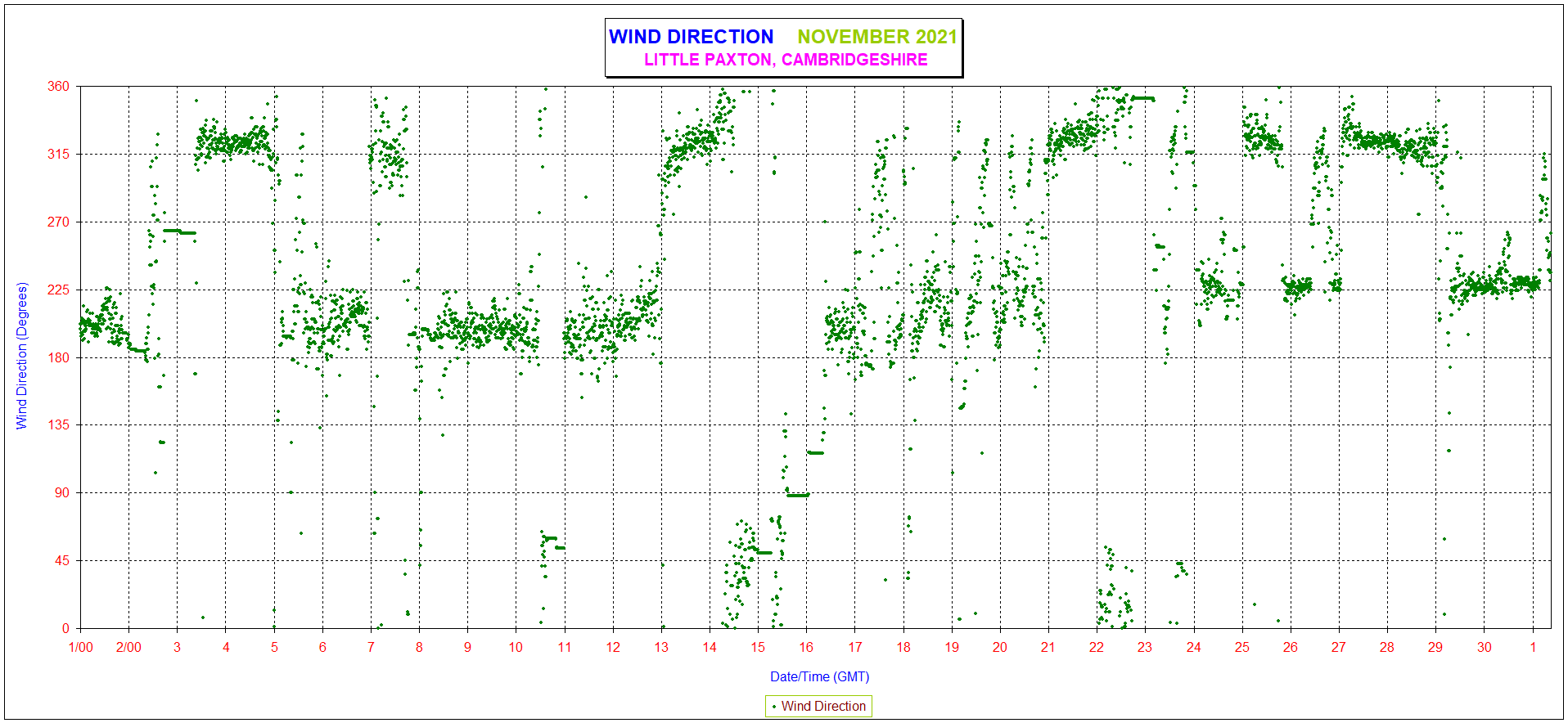Click the x-axis date label 24

(1194, 647)
